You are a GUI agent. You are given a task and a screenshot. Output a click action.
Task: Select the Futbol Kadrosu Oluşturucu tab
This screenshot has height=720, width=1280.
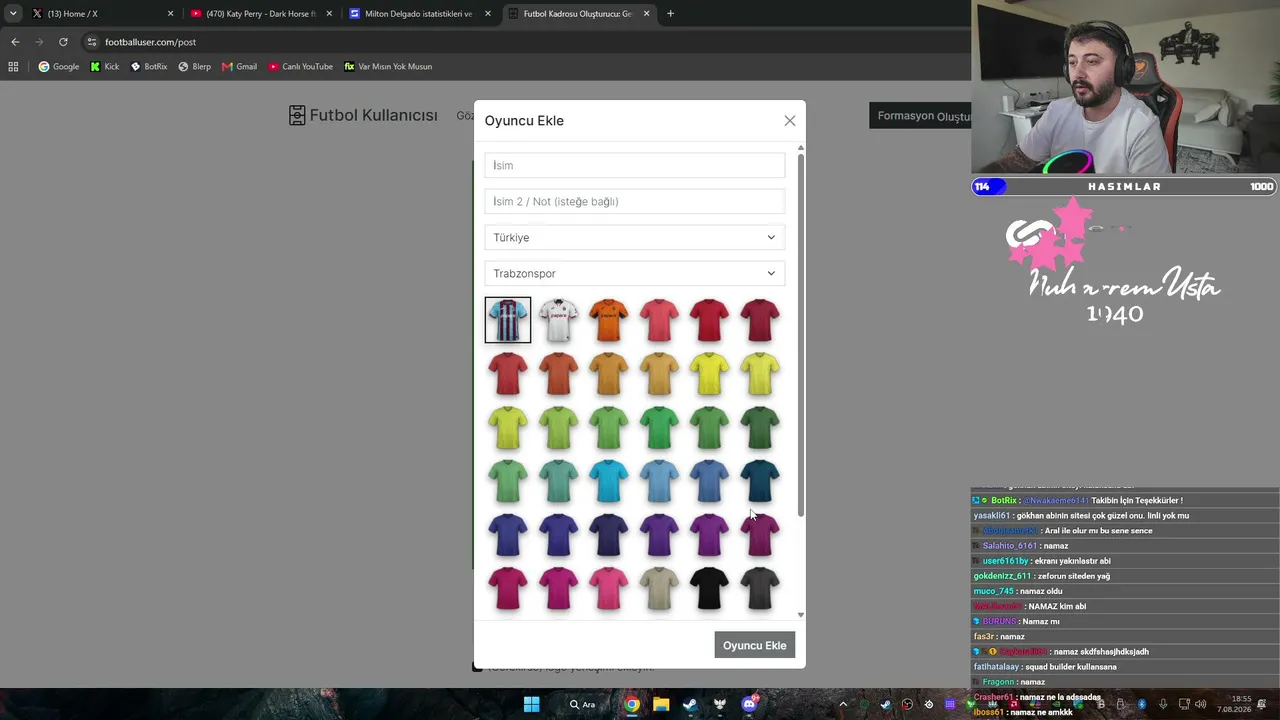point(578,14)
